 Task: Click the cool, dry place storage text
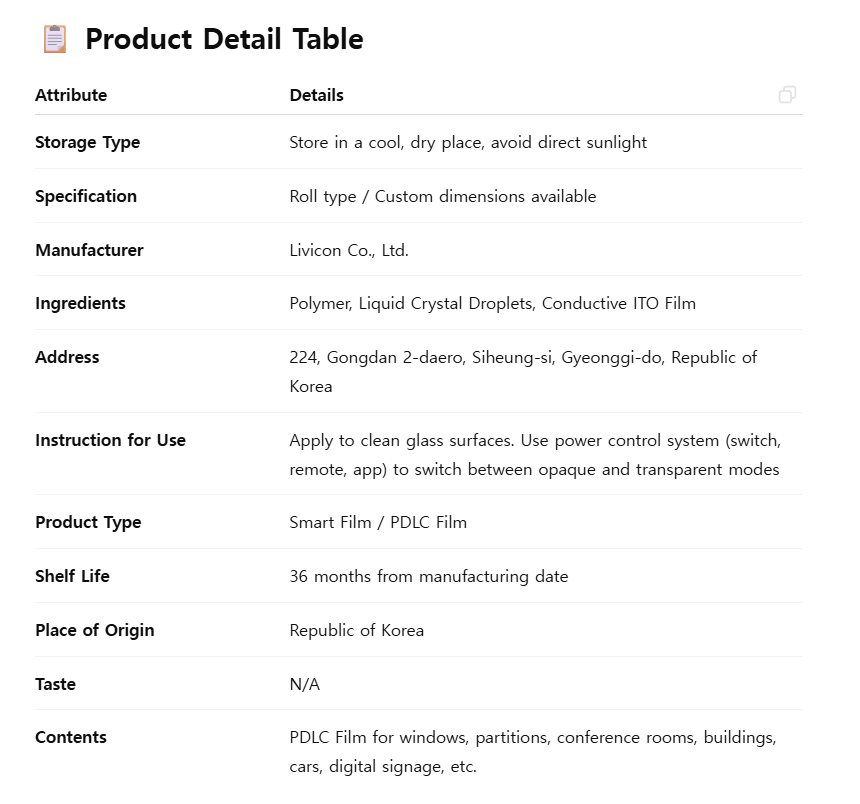(x=468, y=143)
